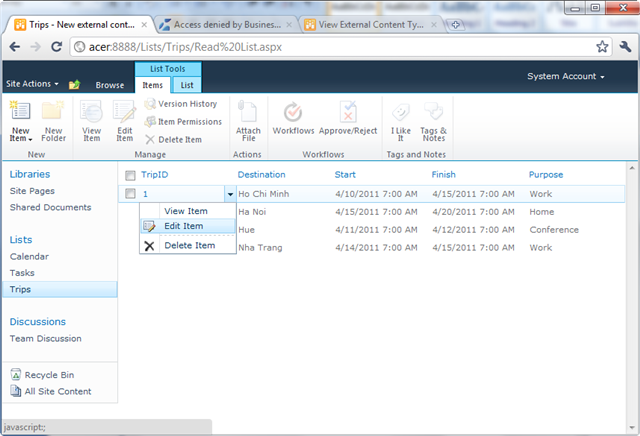This screenshot has height=436, width=640.
Task: Sort by the Start column header
Action: point(345,175)
